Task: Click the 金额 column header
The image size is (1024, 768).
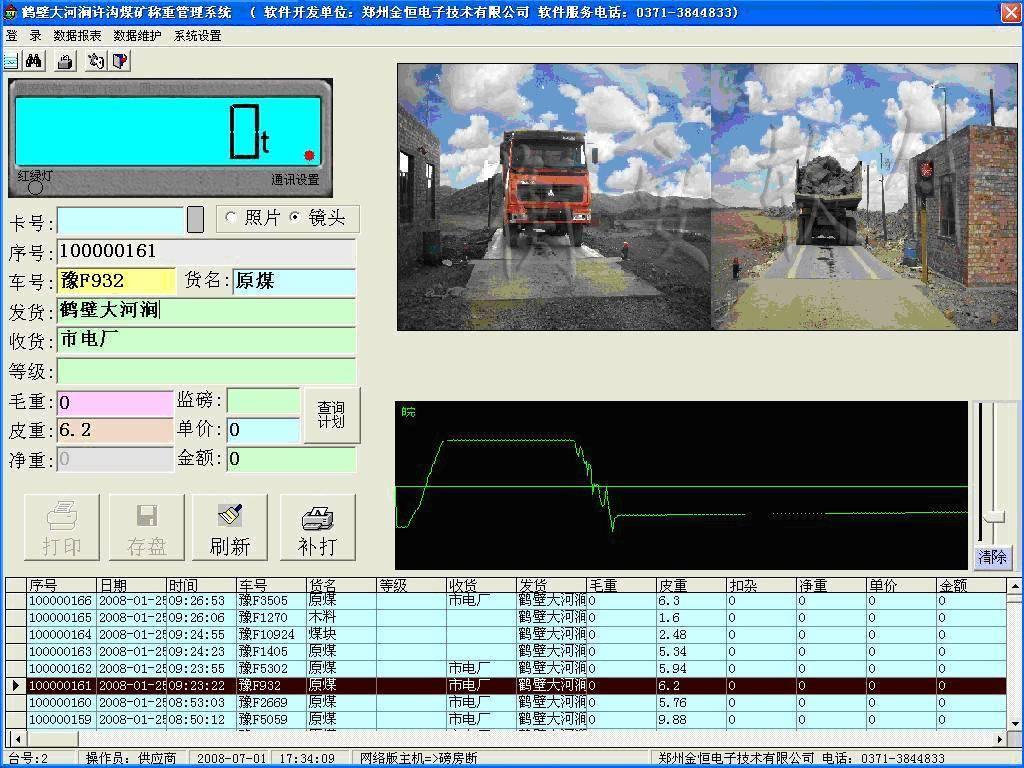Action: (x=971, y=585)
